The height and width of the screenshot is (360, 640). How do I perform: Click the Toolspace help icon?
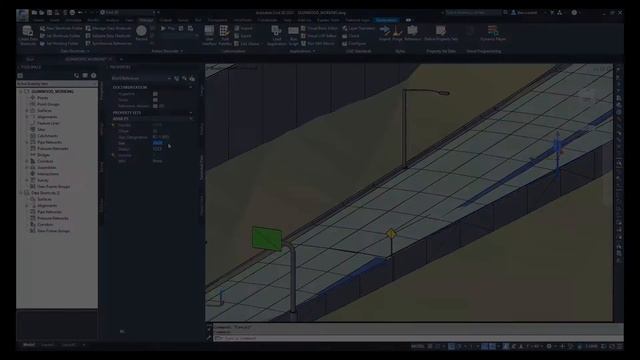[93, 76]
